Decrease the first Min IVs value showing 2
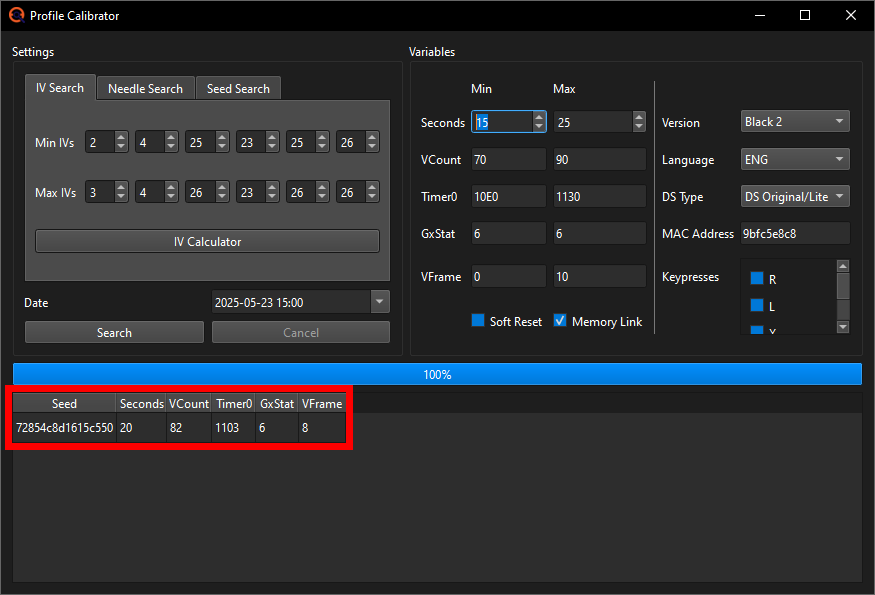Image resolution: width=875 pixels, height=595 pixels. 121,147
